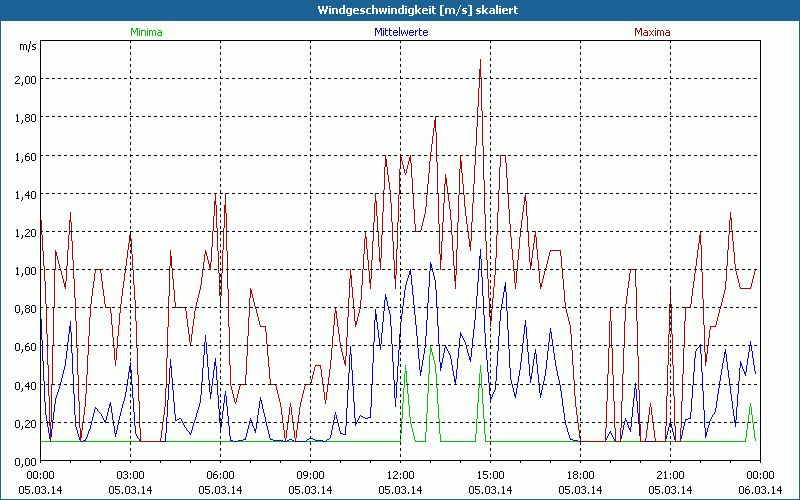The height and width of the screenshot is (500, 800).
Task: Select the 18:00 time marker
Action: pos(580,474)
